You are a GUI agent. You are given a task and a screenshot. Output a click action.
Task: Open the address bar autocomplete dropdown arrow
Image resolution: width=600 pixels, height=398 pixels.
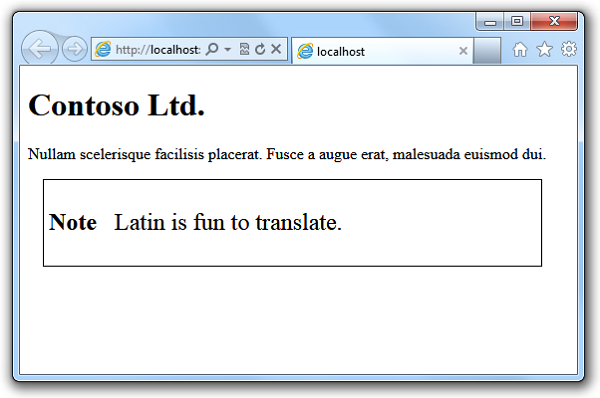[x=228, y=49]
